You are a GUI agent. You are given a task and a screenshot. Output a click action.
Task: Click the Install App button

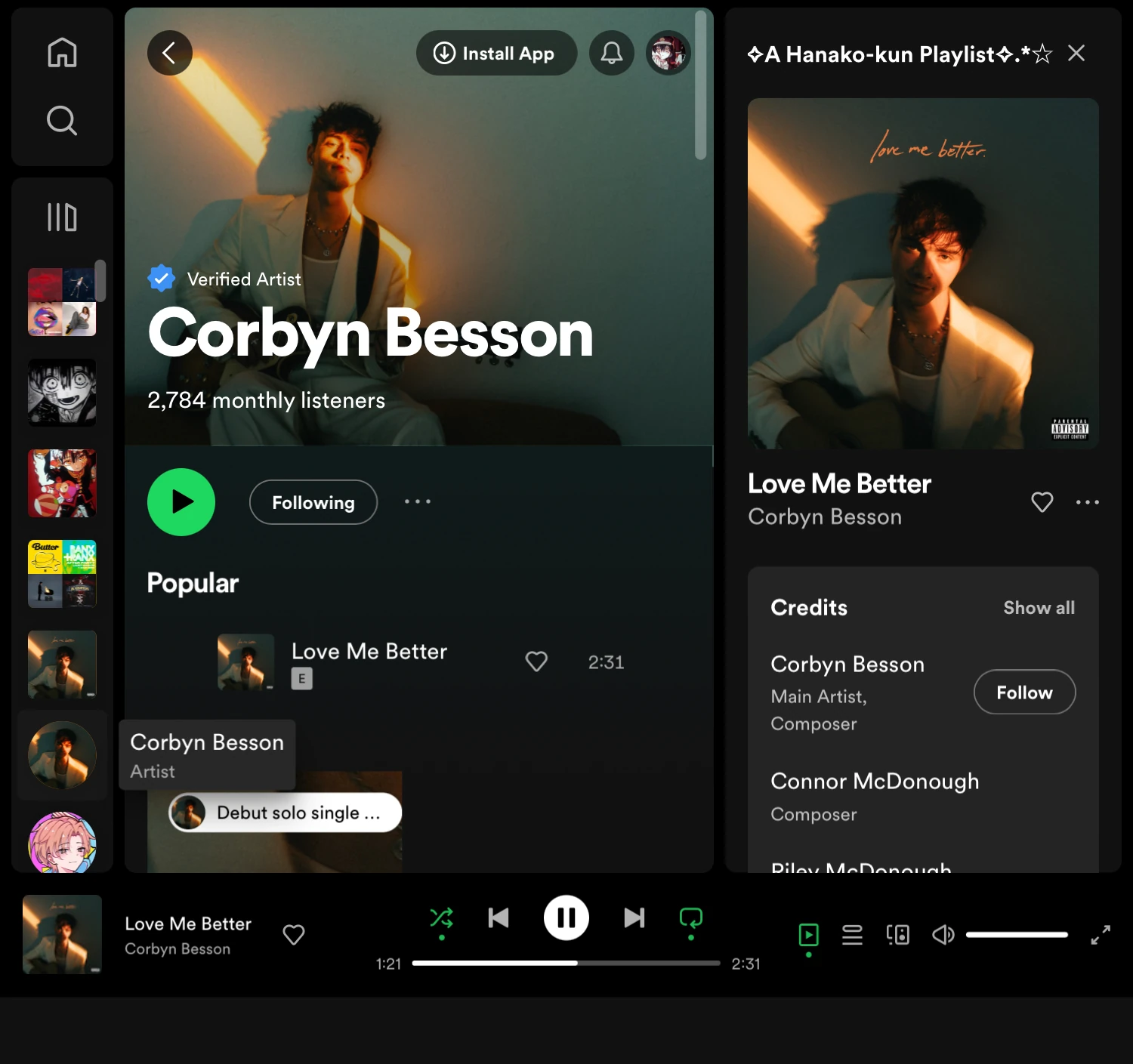pos(496,53)
